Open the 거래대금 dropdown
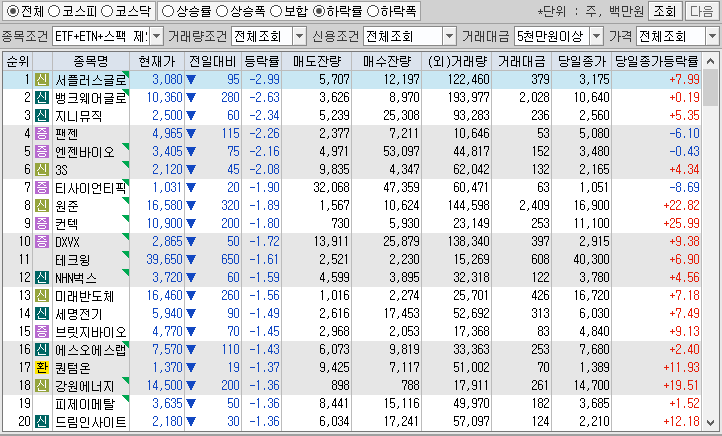Image resolution: width=722 pixels, height=436 pixels. [x=596, y=36]
